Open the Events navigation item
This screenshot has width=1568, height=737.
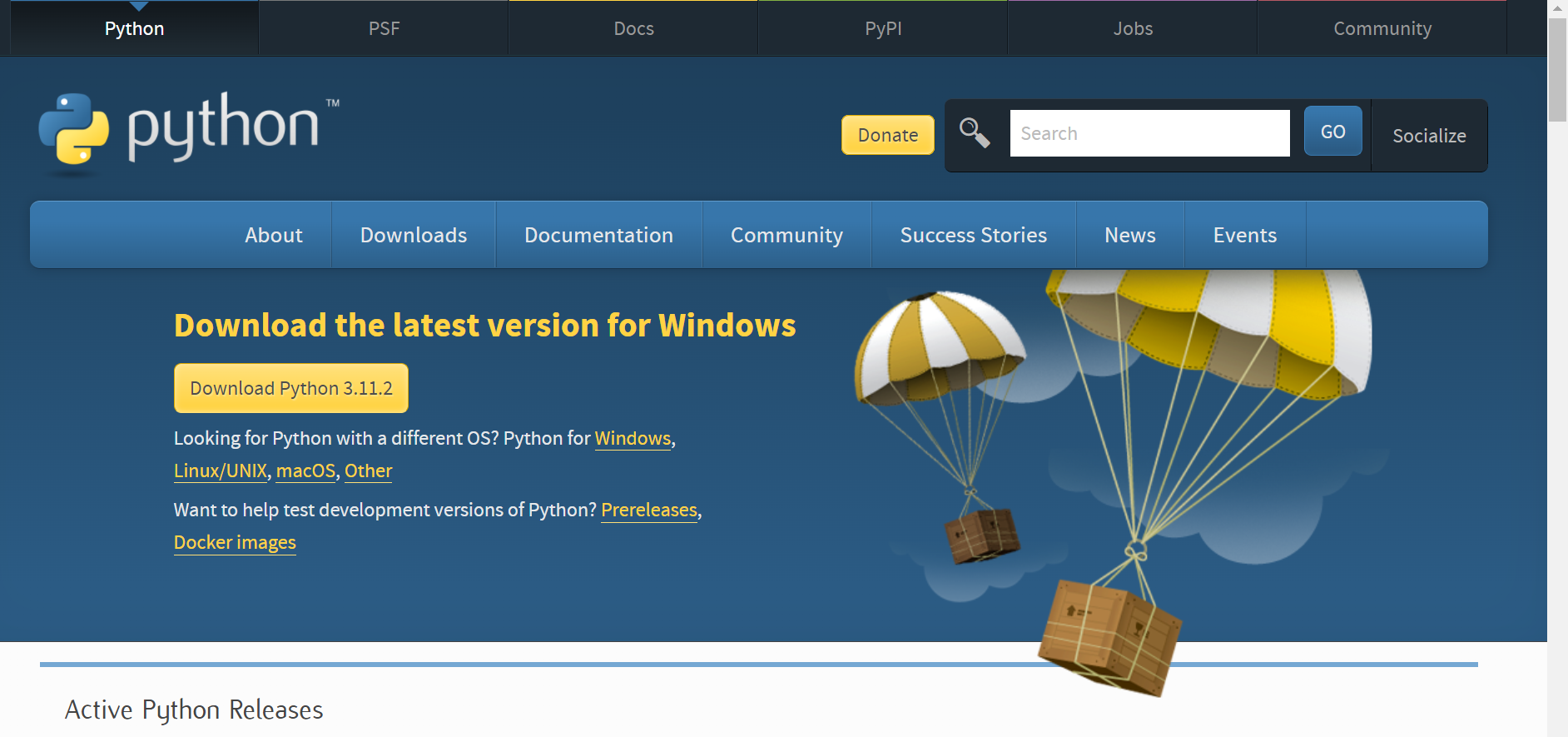tap(1244, 236)
